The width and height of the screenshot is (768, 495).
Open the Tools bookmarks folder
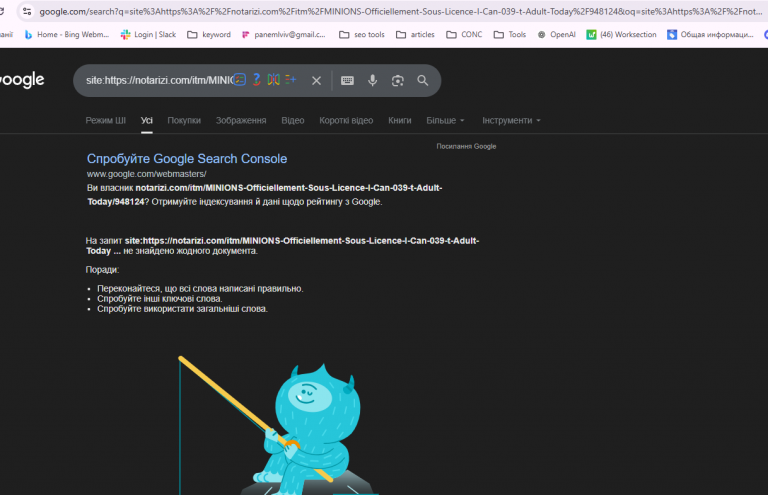pos(510,34)
